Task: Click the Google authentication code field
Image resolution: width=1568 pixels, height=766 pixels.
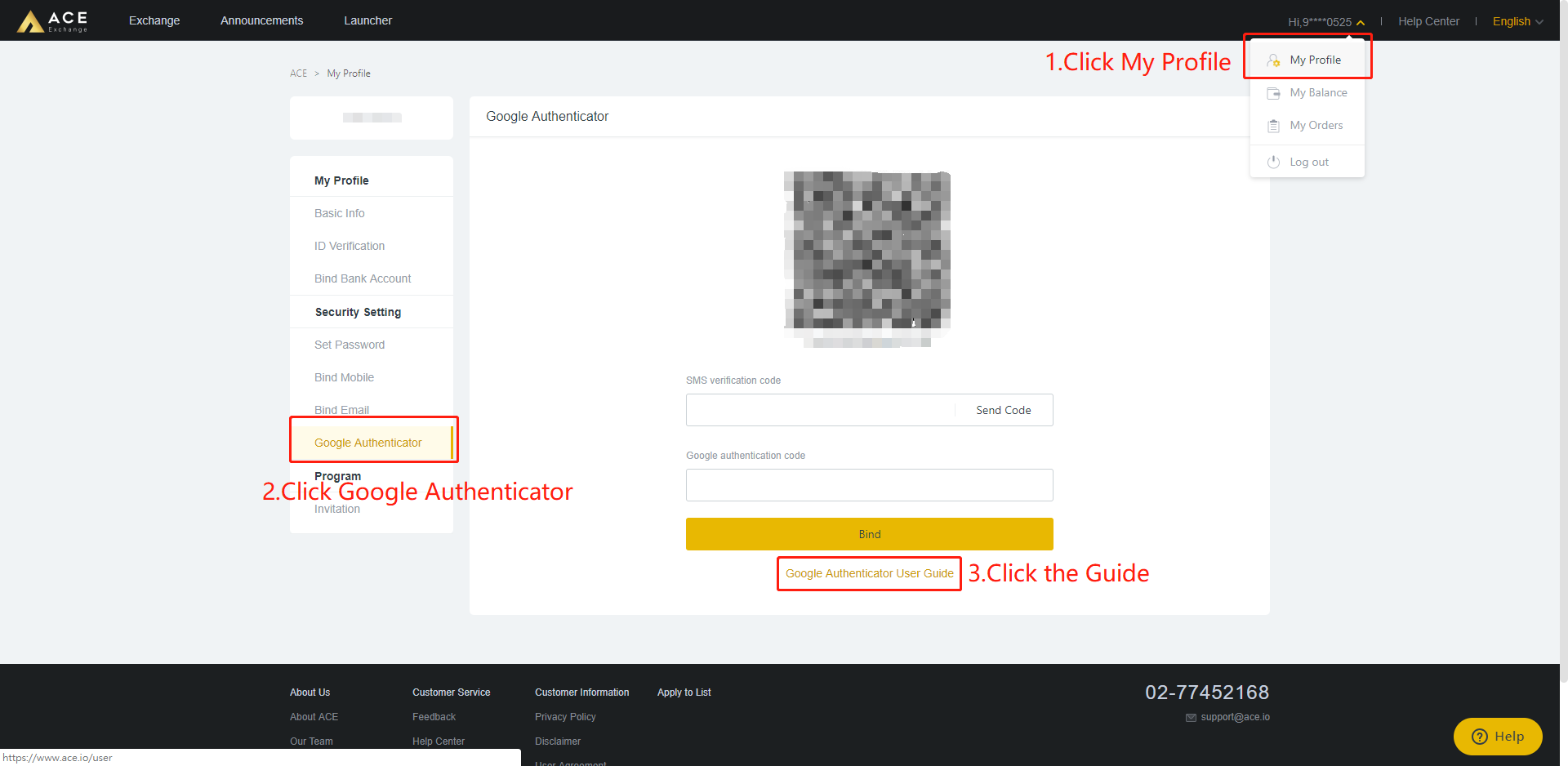Action: click(x=870, y=485)
